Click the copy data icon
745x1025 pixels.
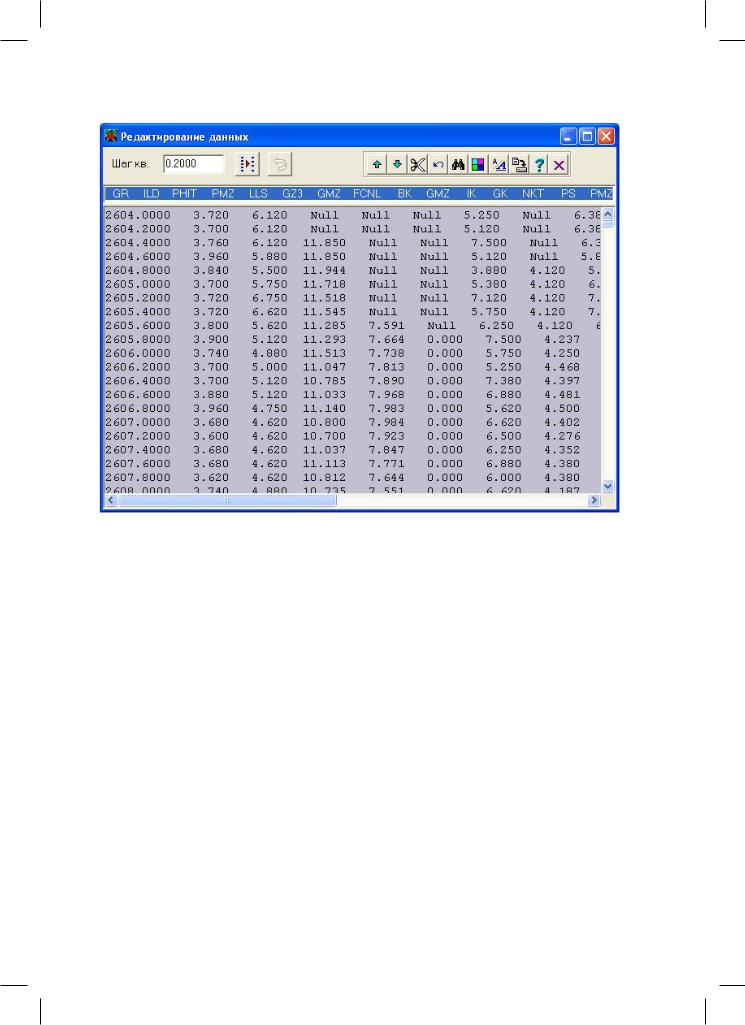(x=519, y=165)
